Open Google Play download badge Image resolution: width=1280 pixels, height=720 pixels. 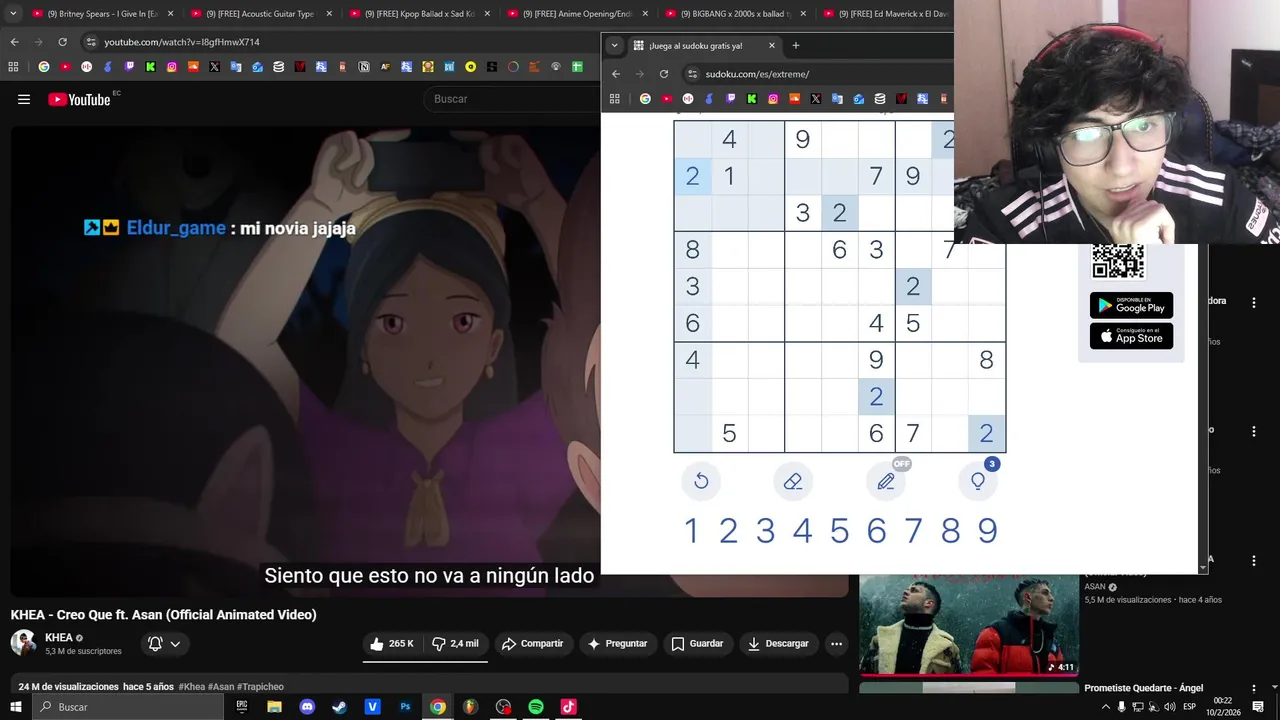click(x=1131, y=305)
